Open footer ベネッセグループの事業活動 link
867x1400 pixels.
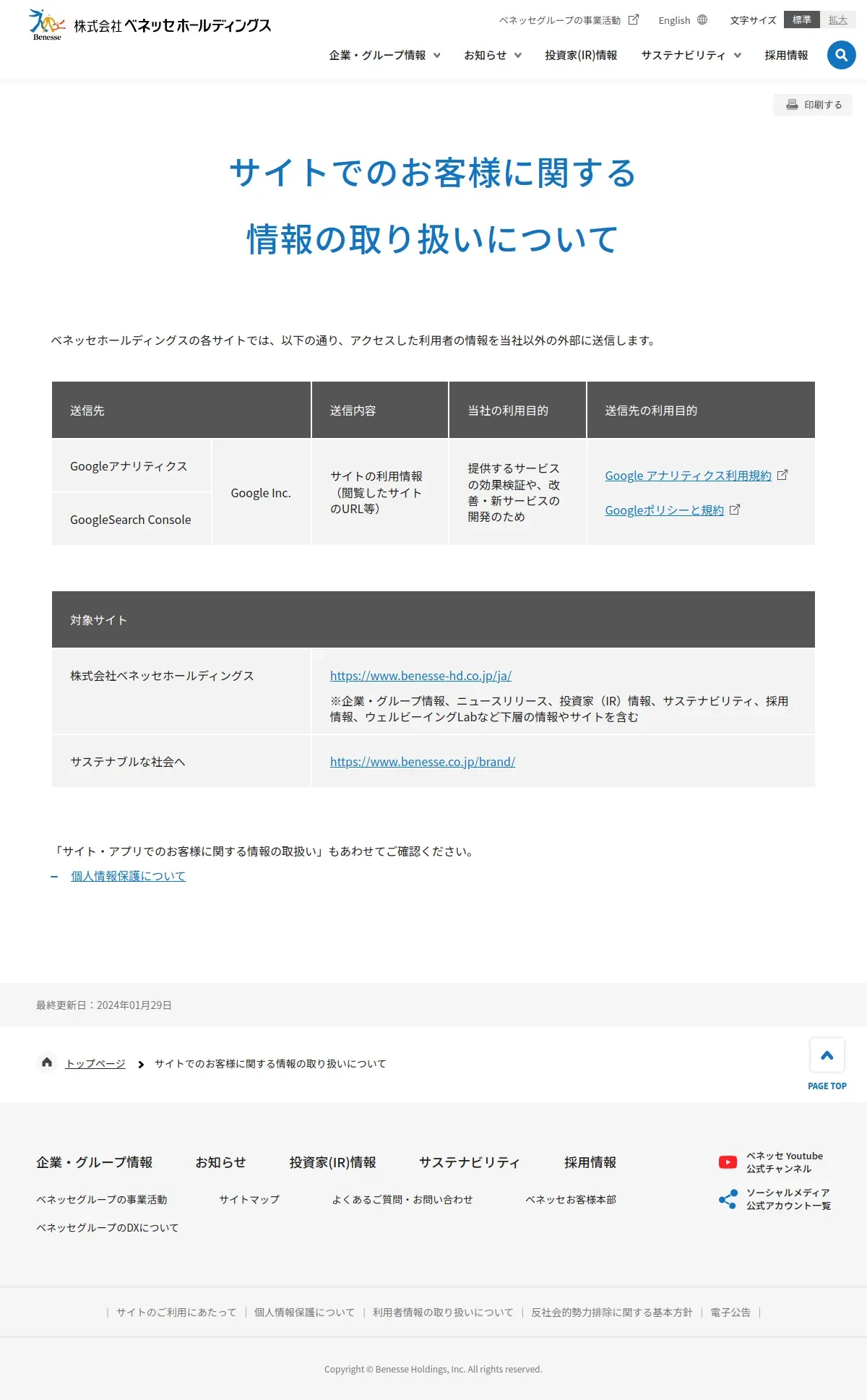click(x=101, y=1200)
